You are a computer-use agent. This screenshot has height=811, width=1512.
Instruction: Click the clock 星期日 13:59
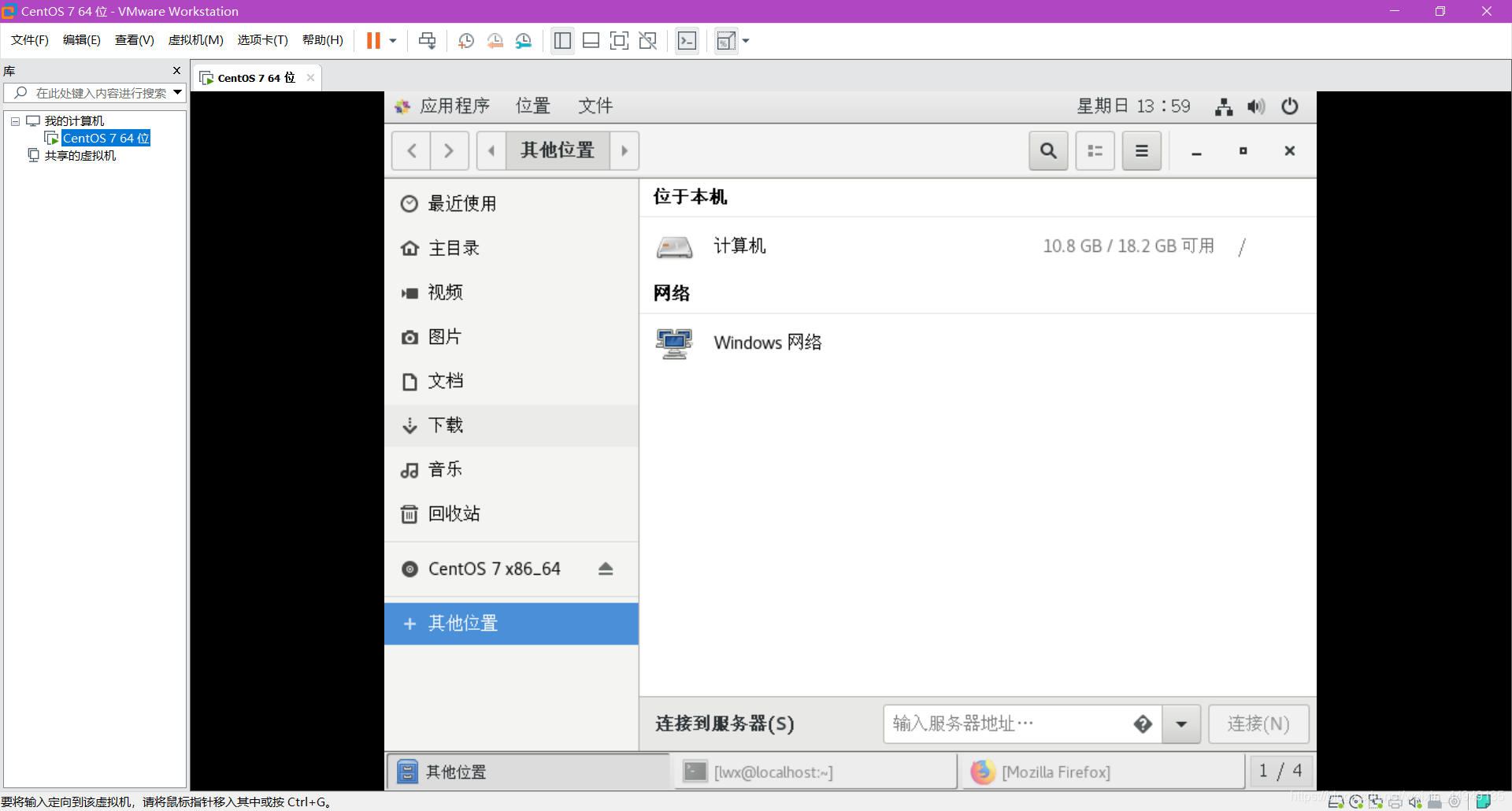(x=1133, y=106)
